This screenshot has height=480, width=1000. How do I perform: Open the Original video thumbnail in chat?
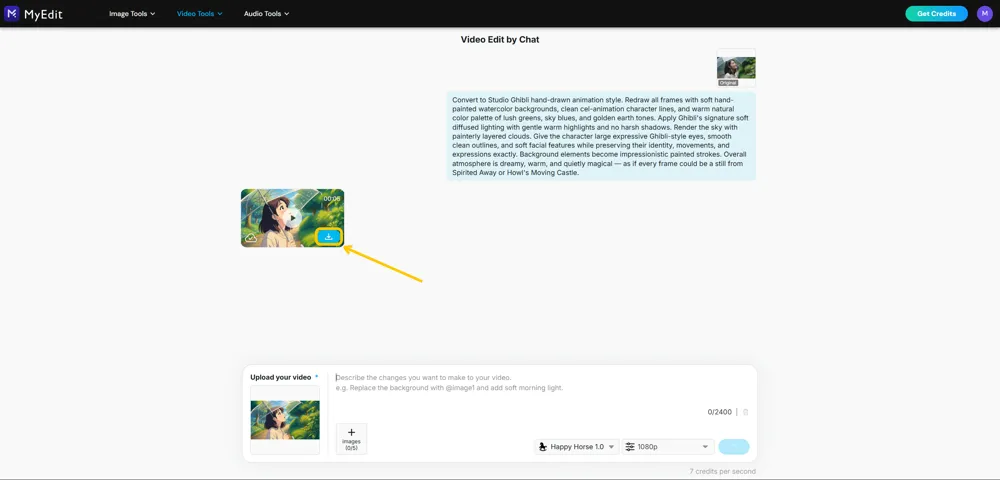736,68
